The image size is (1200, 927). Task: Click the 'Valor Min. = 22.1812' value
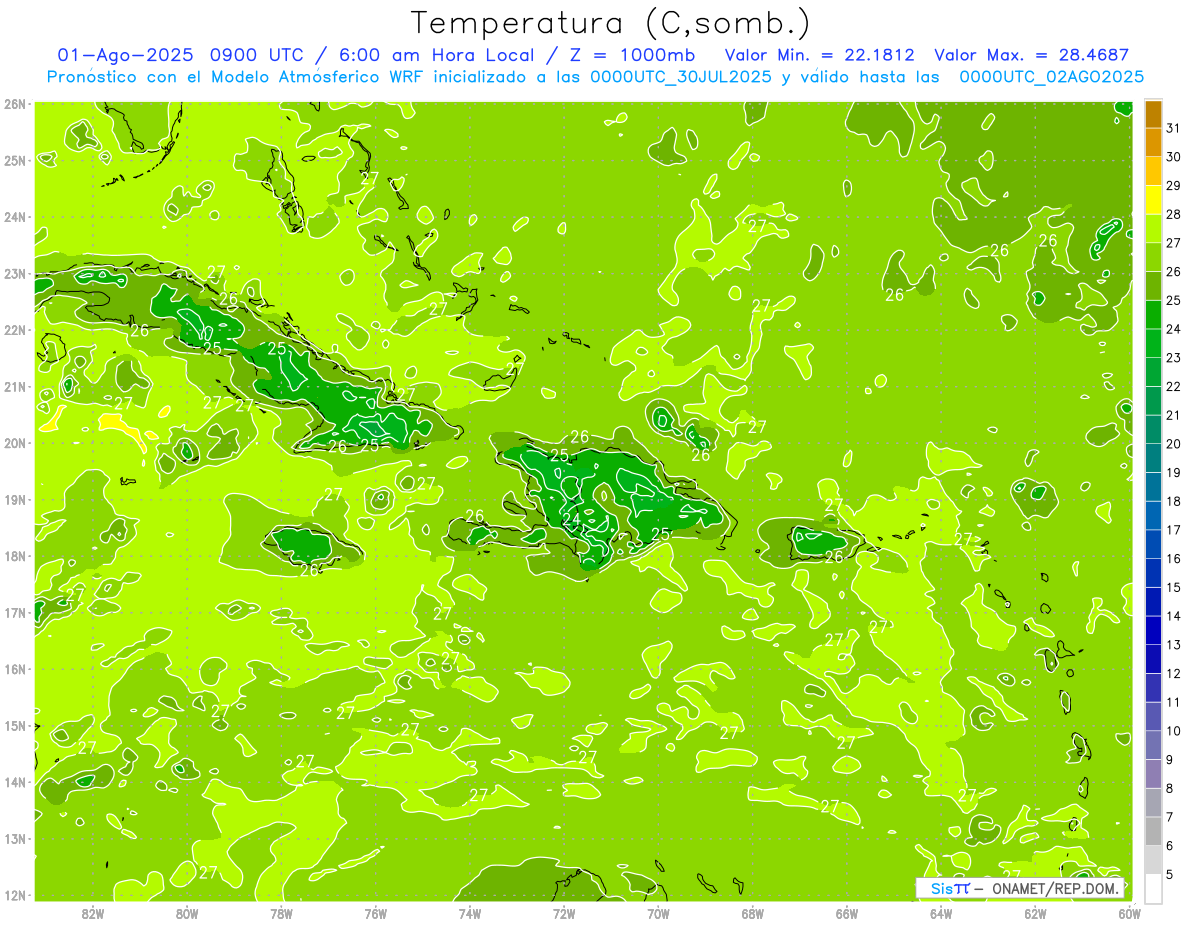818,55
